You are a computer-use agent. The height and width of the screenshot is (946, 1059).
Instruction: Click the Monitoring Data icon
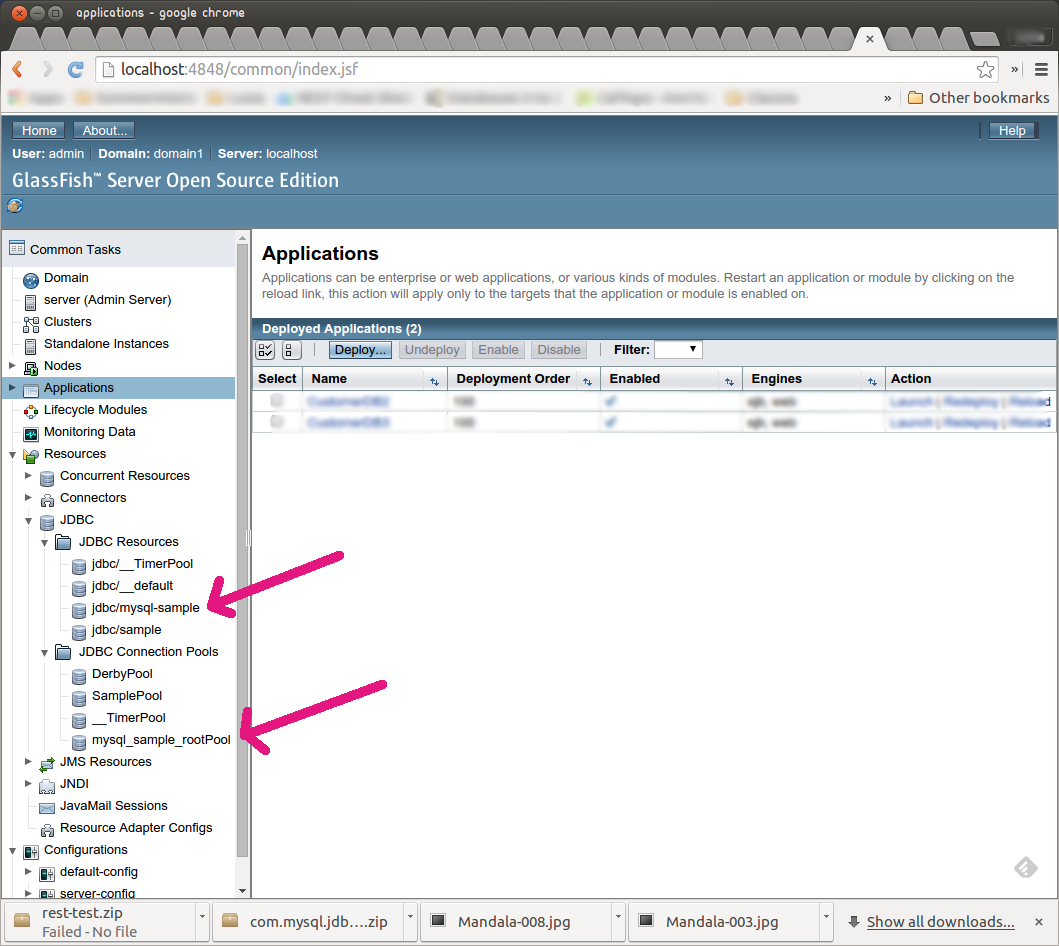[30, 433]
